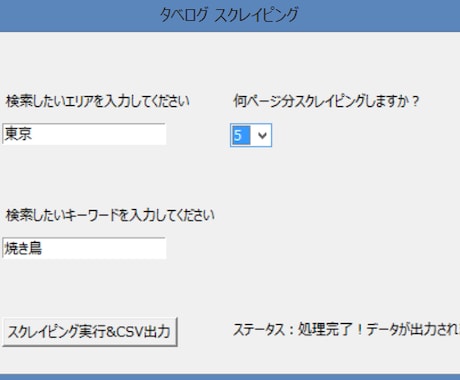Click the スクレイピング実行&CSV出力 button

[x=90, y=332]
